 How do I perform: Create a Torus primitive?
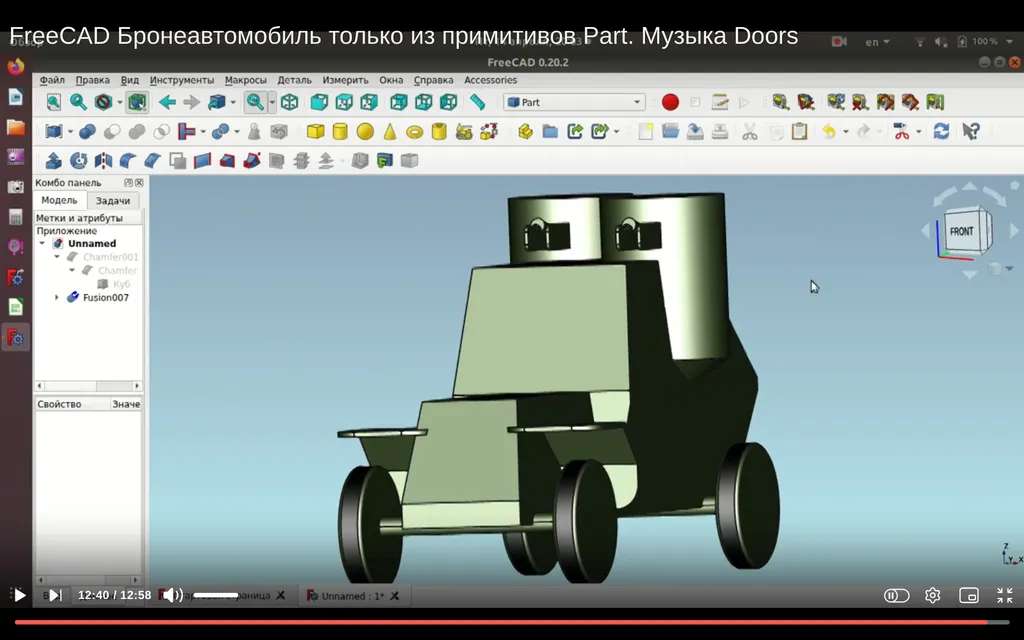coord(414,132)
